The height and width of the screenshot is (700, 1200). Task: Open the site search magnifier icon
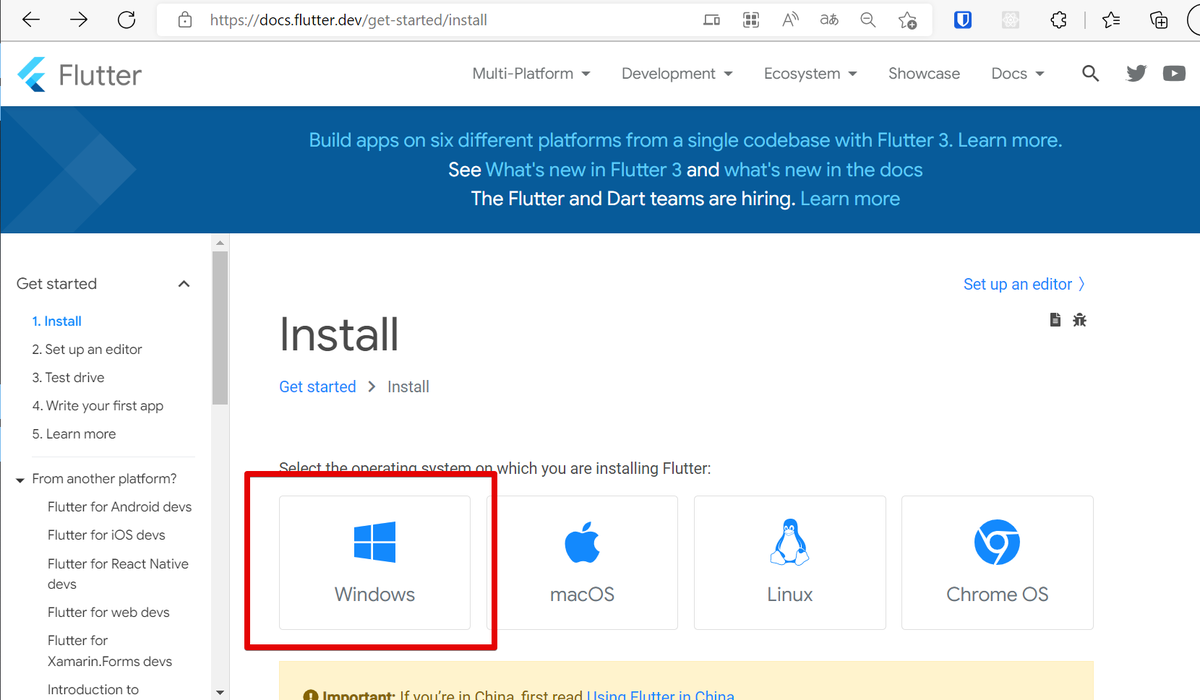click(x=1090, y=73)
